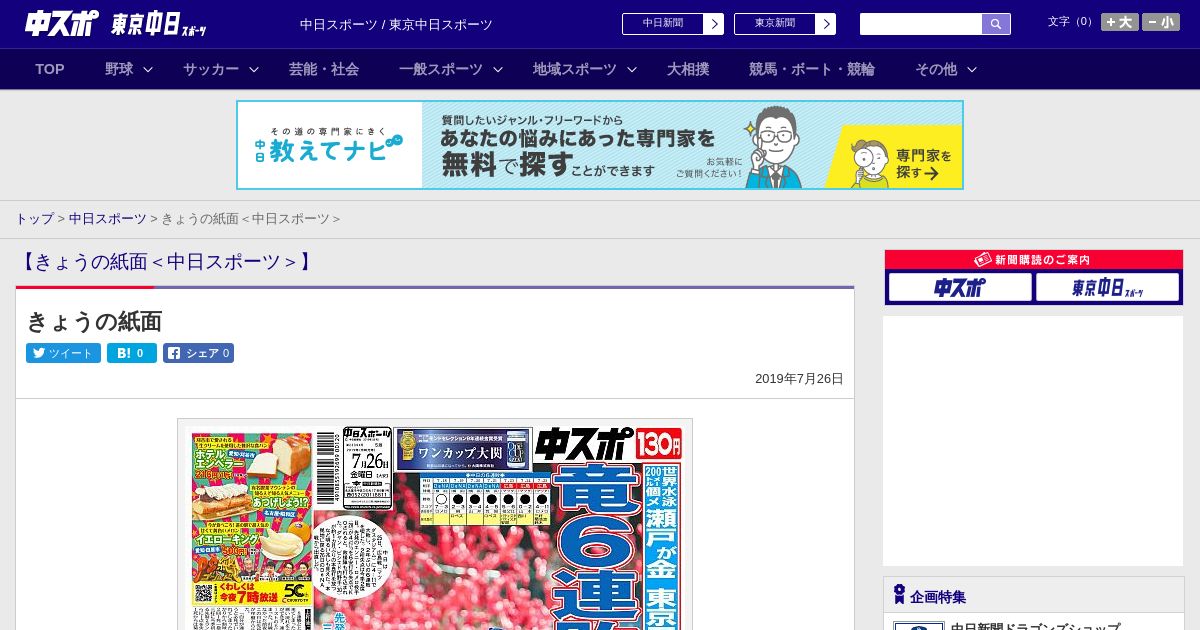1200x630 pixels.
Task: Click the arrow beside 中日新聞
Action: 714,24
